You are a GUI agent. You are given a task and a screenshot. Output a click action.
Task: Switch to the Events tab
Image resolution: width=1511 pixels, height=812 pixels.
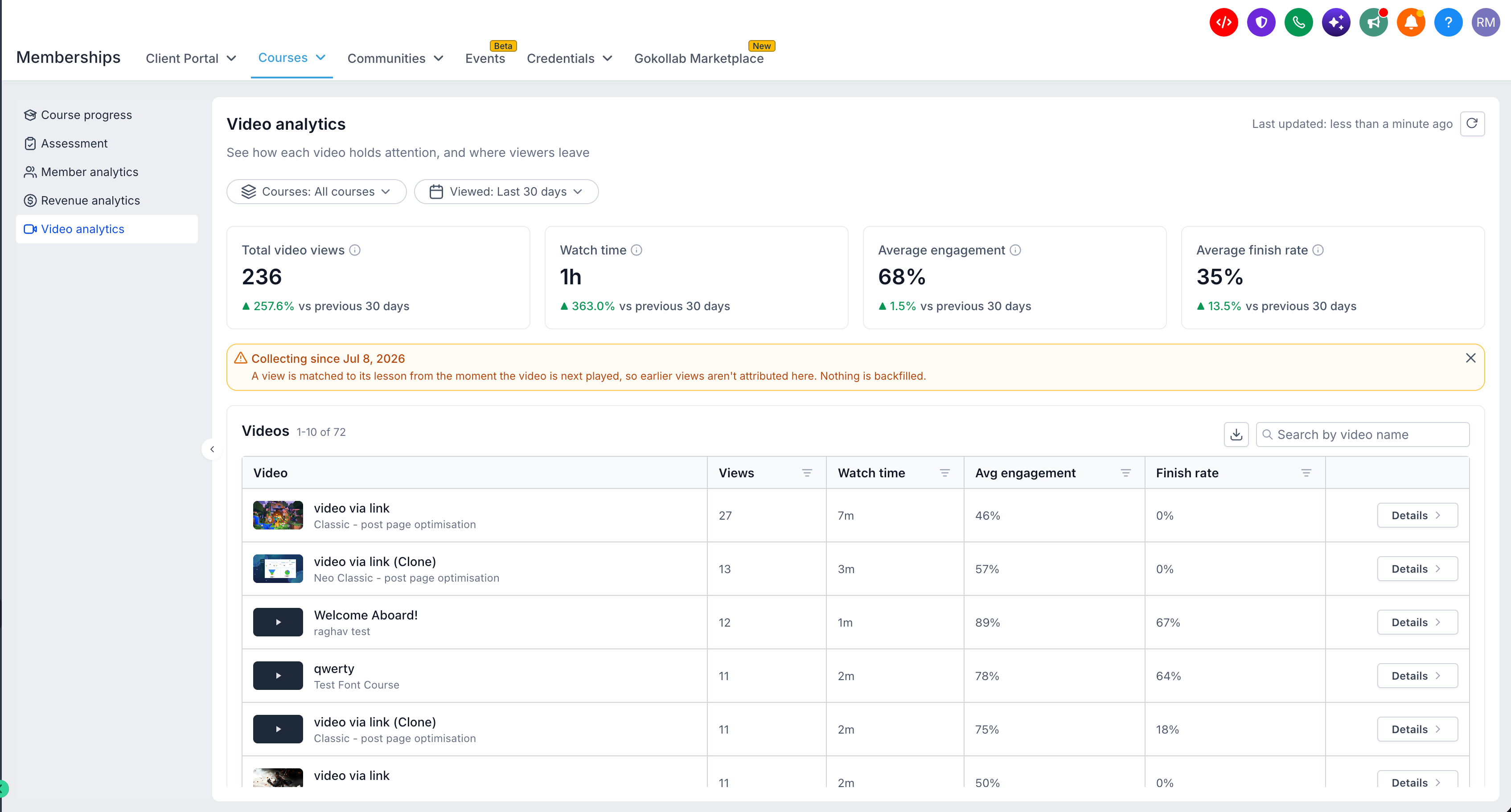(x=485, y=59)
